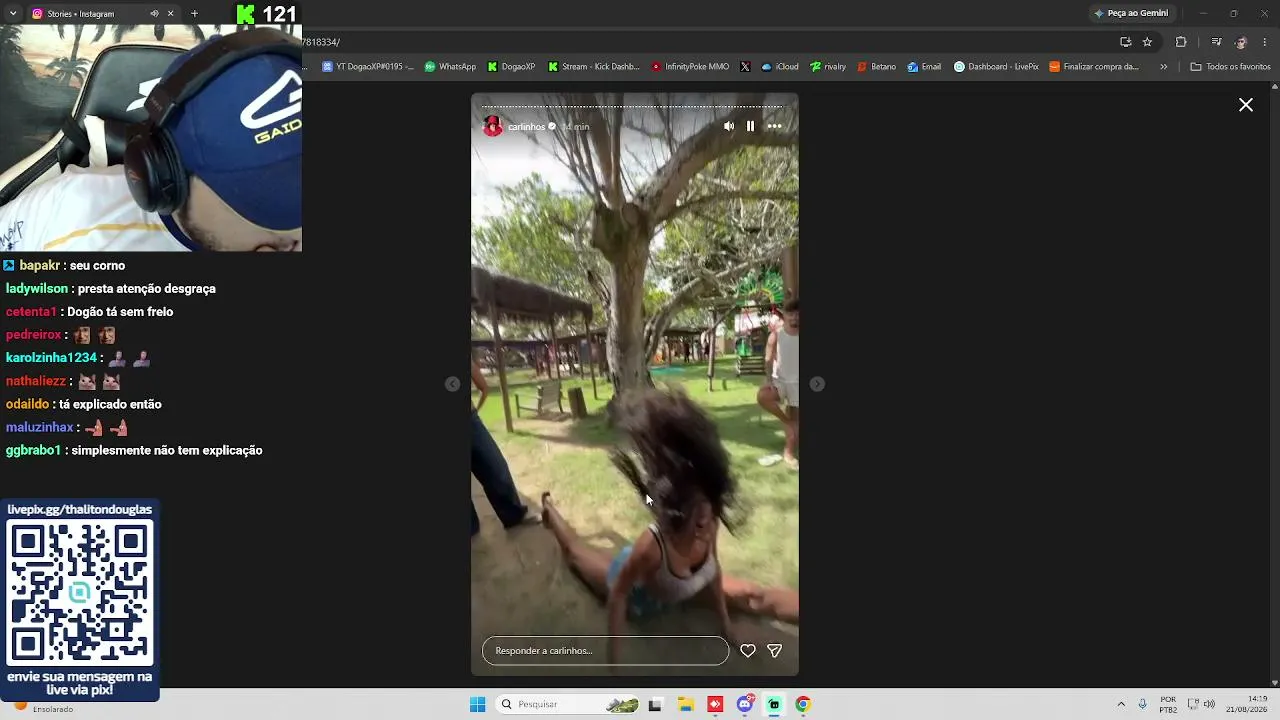Select the Stories • Instagram tab

[90, 14]
